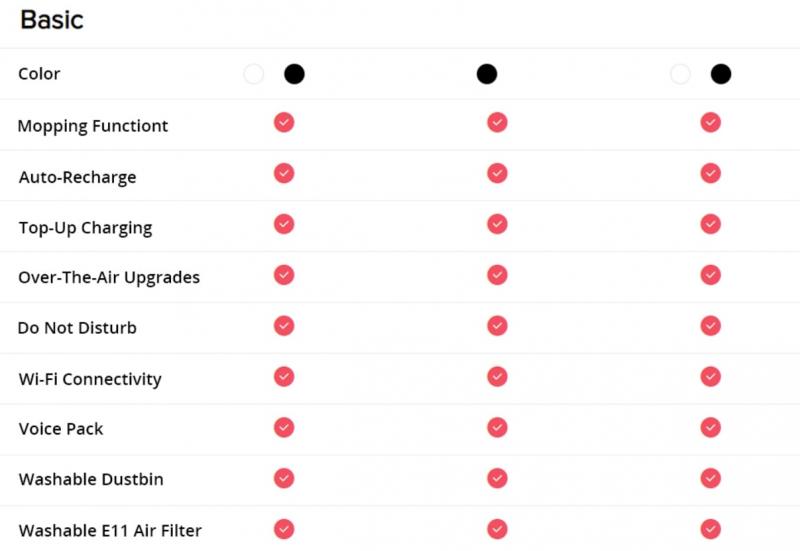Screen dimensions: 800x551
Task: Click Mopping Function checkmark in first column
Action: 284,122
